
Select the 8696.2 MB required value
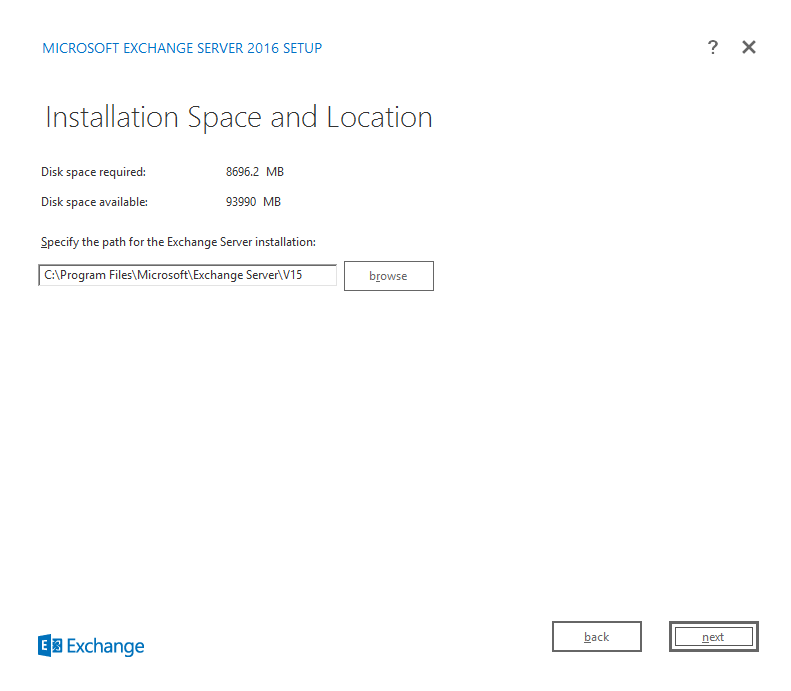(255, 172)
